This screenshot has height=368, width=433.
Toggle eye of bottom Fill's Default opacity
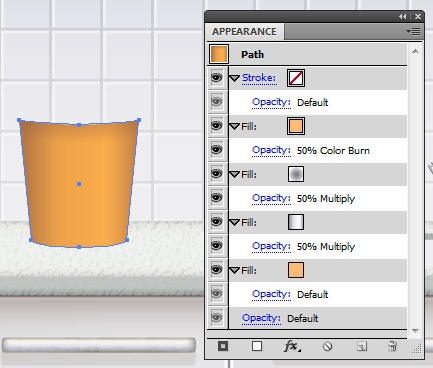pos(217,294)
